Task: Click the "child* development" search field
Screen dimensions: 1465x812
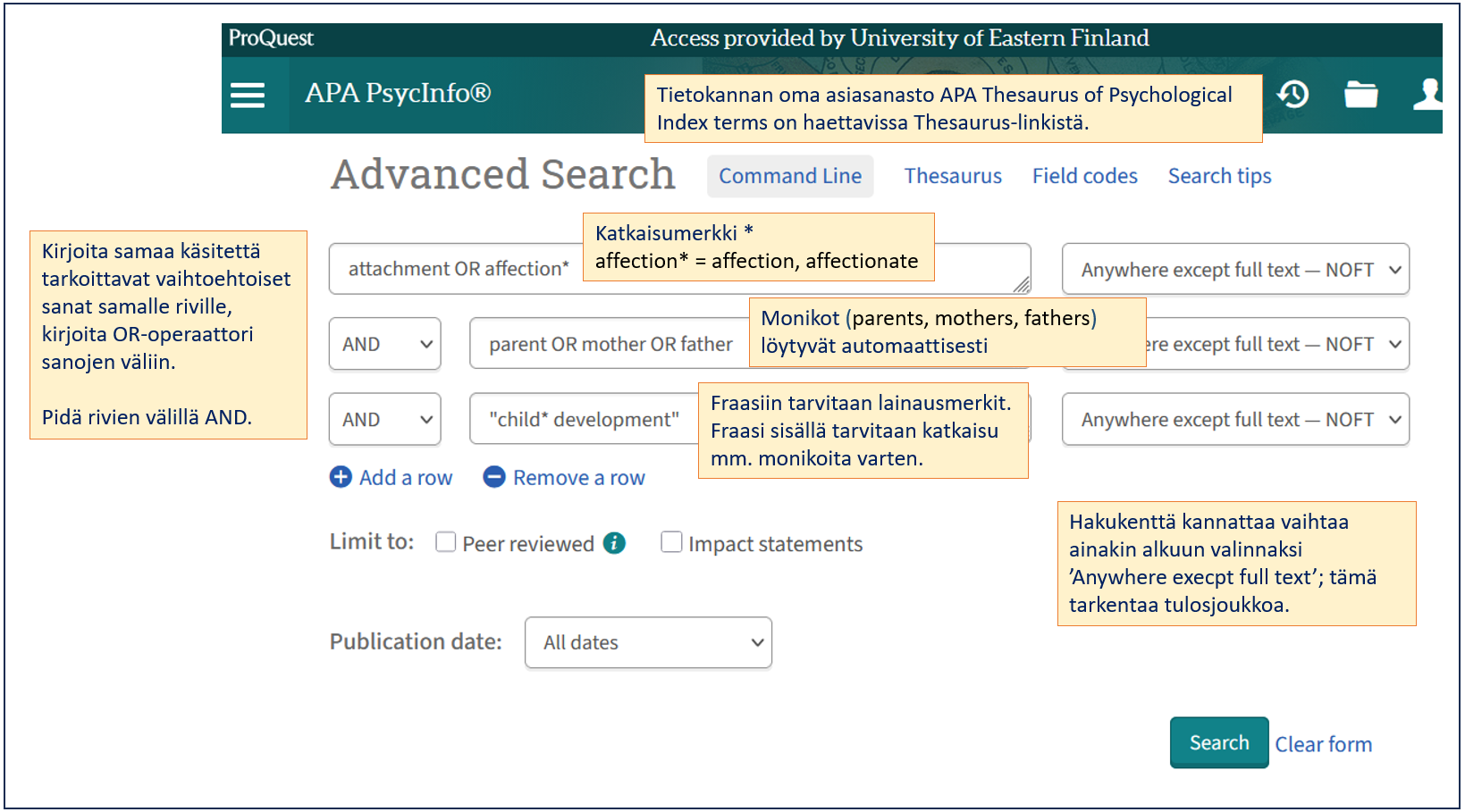Action: (x=583, y=419)
